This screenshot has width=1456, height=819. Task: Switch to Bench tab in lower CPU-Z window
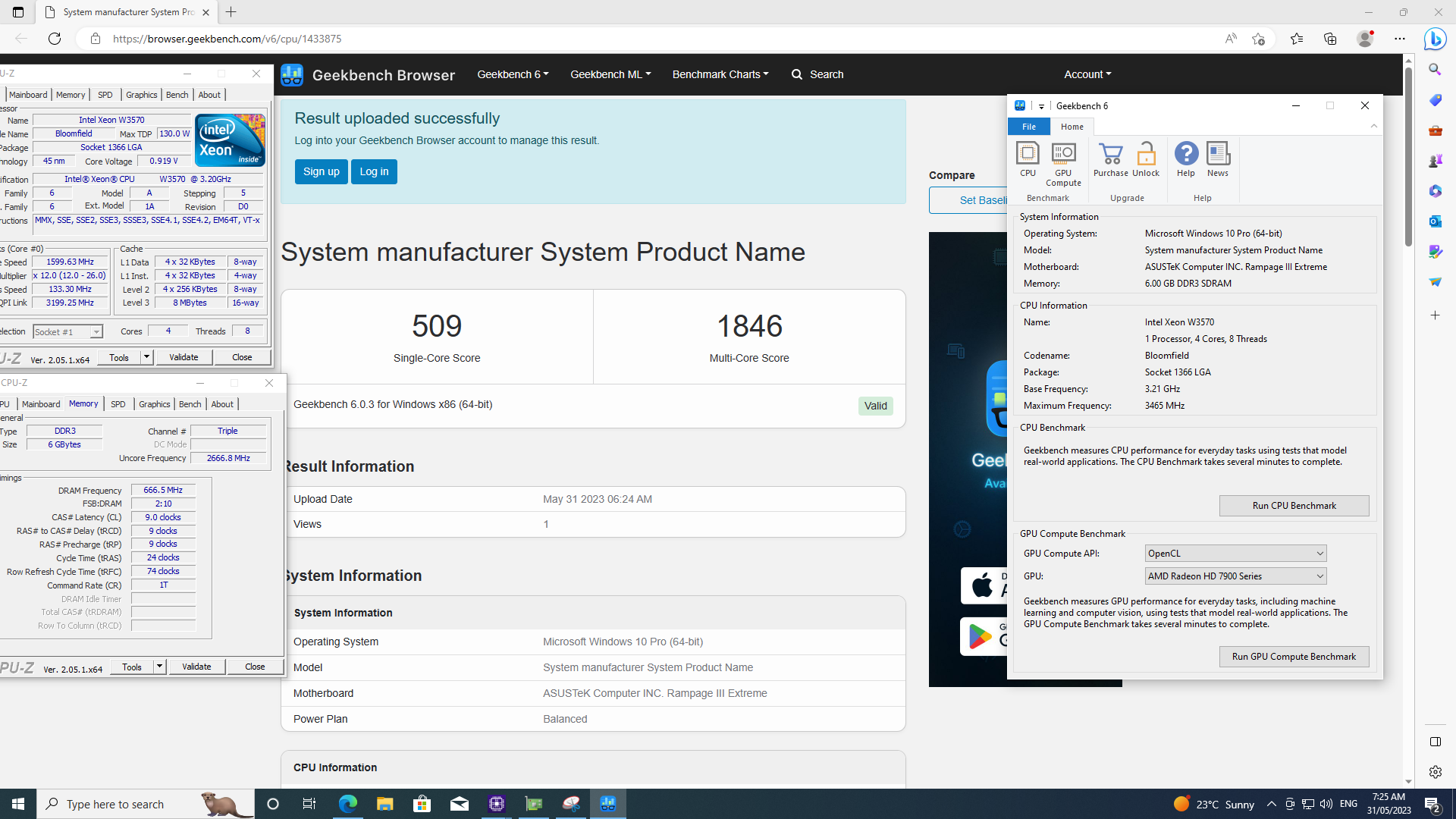[190, 404]
